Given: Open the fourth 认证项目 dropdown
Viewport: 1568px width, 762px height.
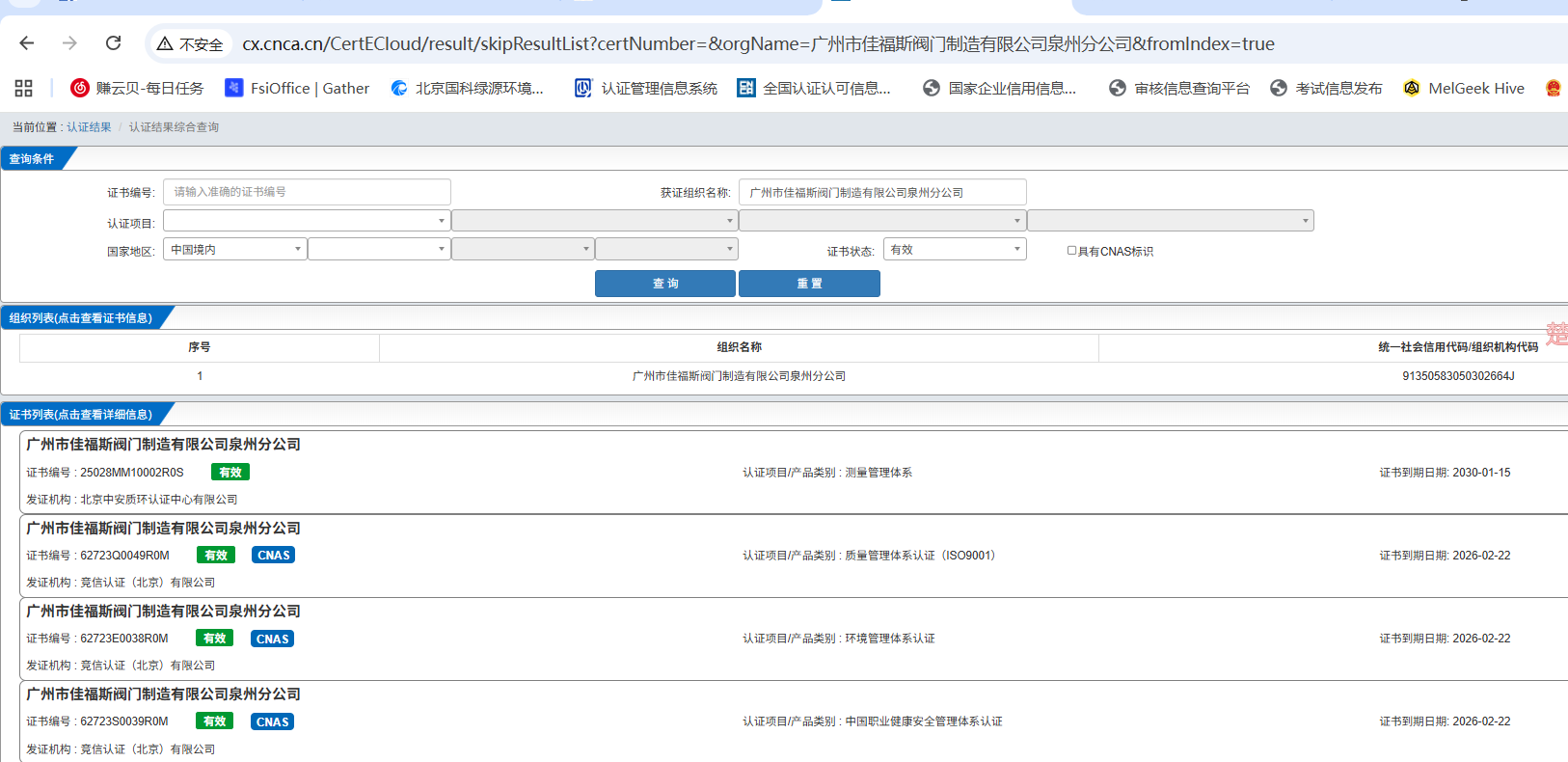Looking at the screenshot, I should click(1171, 221).
